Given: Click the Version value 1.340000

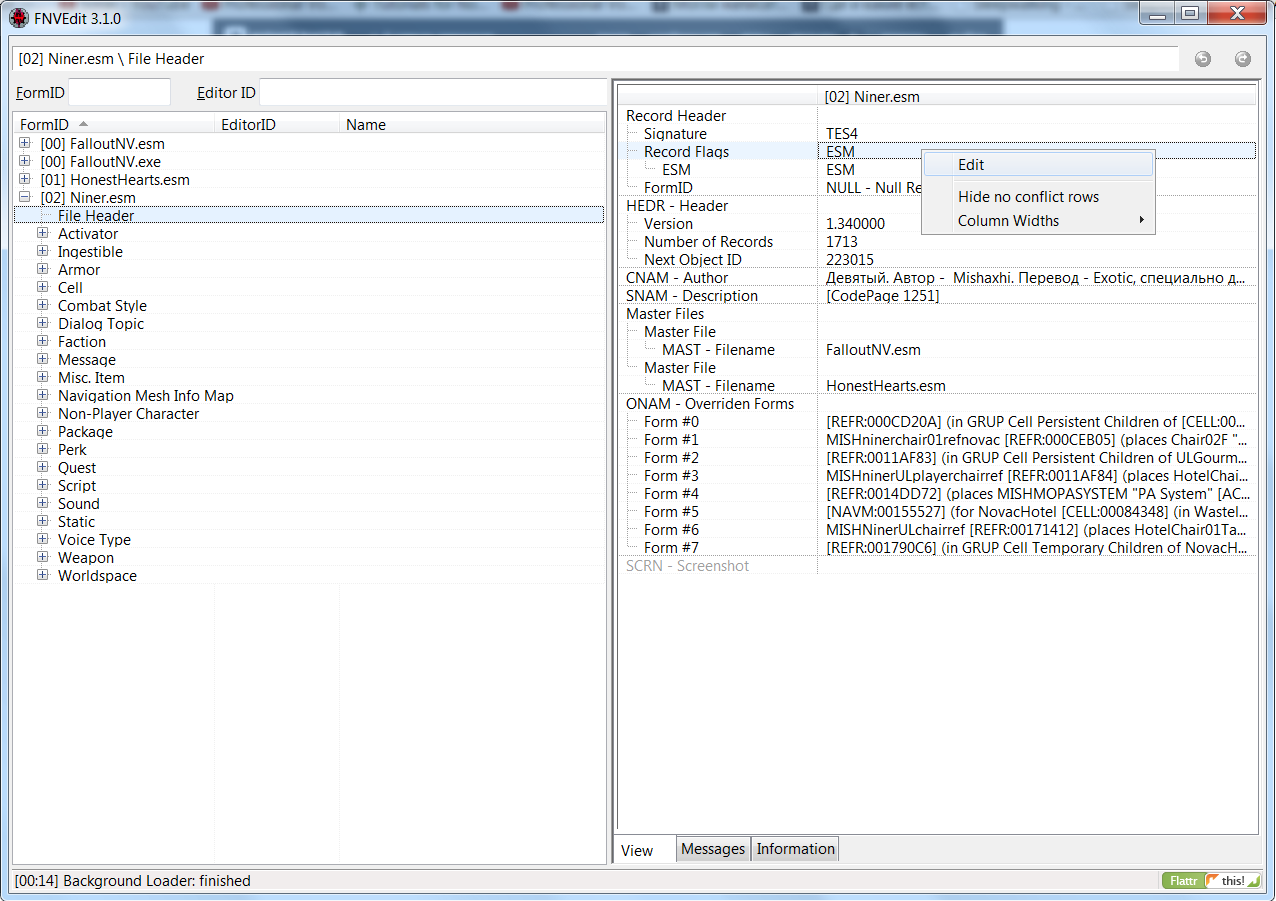Looking at the screenshot, I should point(855,223).
